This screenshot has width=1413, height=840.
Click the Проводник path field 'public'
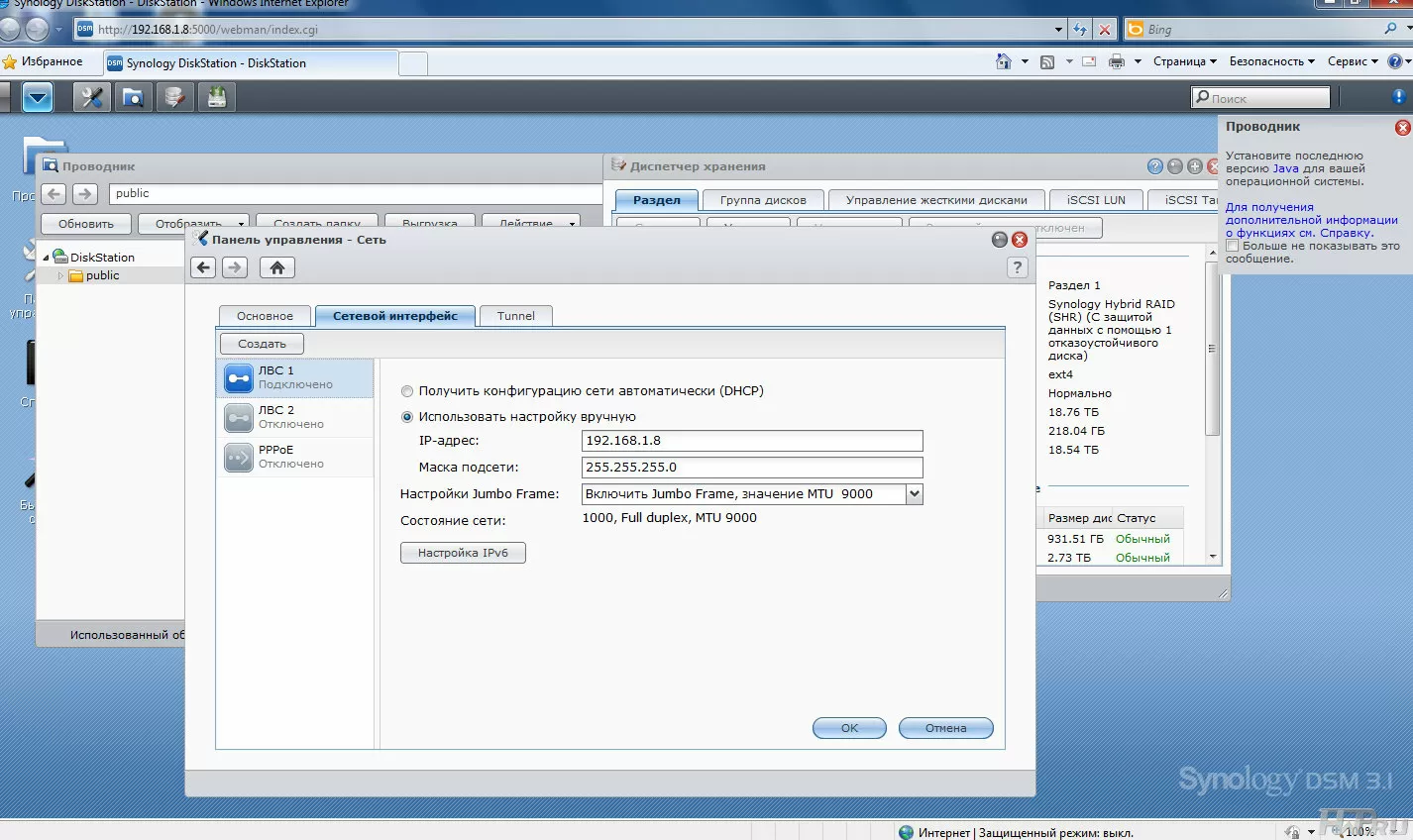(356, 194)
